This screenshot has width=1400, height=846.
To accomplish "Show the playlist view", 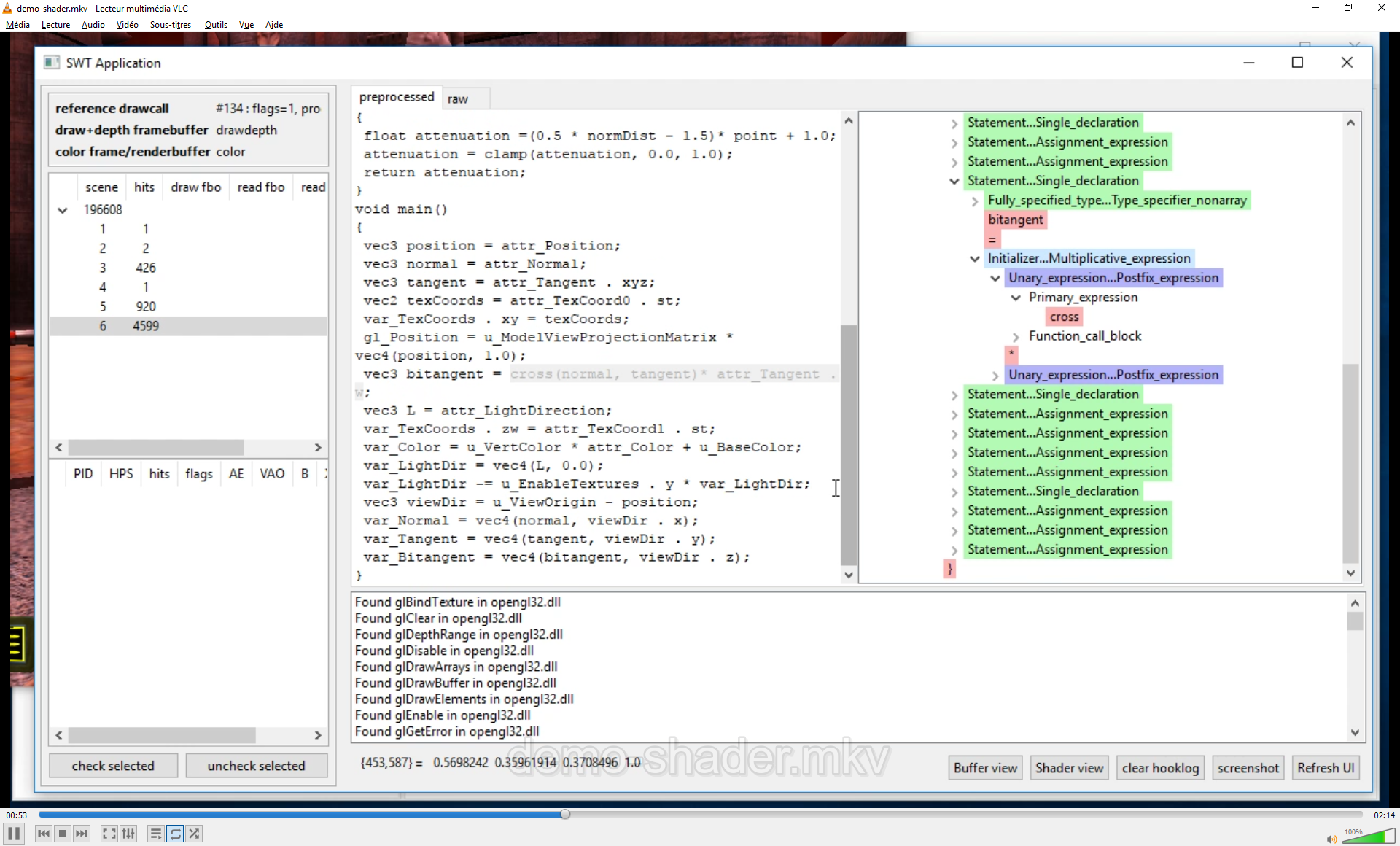I will pyautogui.click(x=155, y=834).
